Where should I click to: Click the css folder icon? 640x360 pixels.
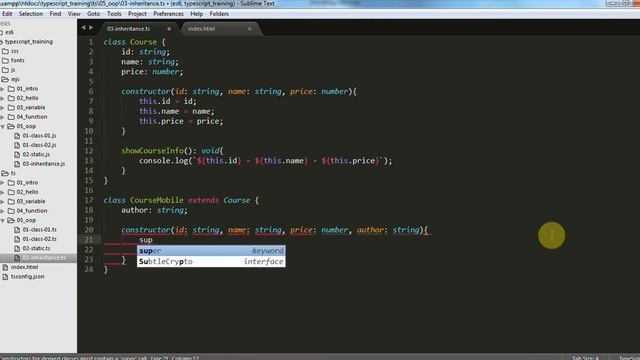[5, 51]
